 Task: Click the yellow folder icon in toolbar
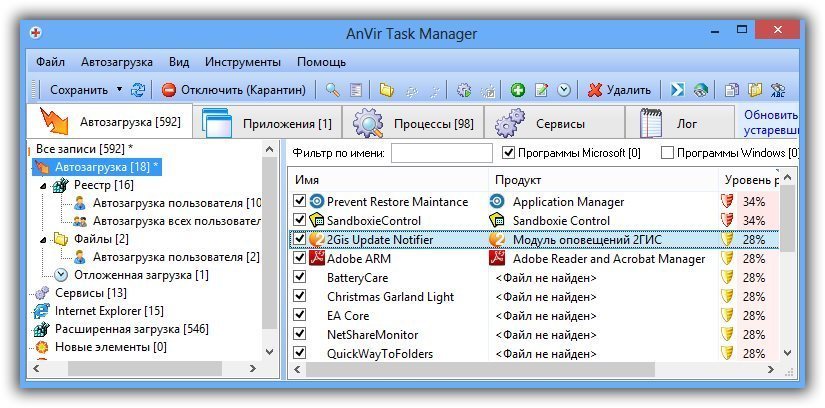[x=387, y=90]
